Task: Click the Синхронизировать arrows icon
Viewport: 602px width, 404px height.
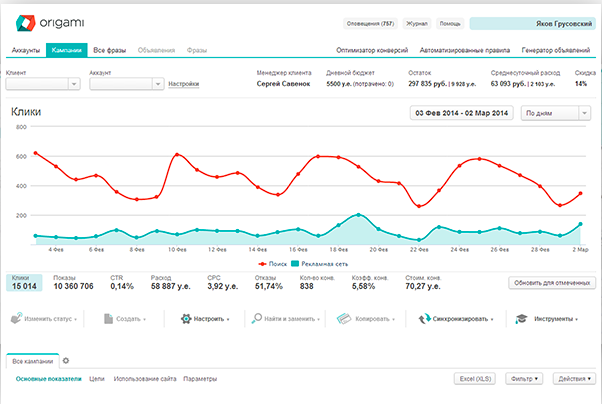Action: point(425,319)
